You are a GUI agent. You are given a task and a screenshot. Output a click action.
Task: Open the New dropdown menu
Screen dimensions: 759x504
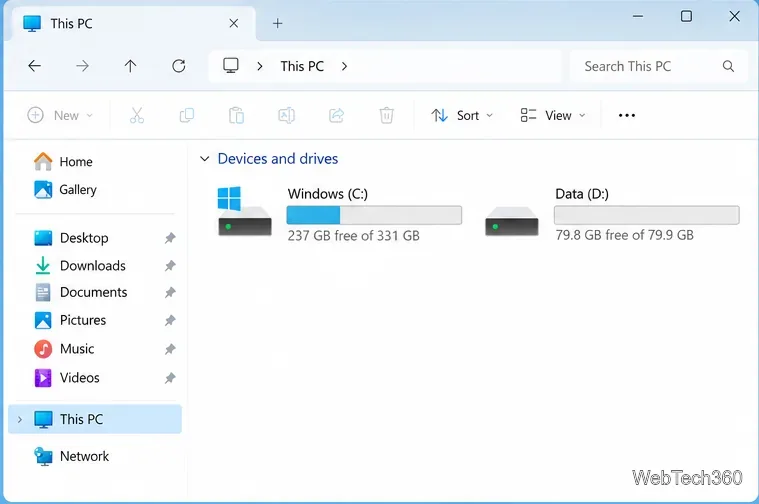coord(60,115)
